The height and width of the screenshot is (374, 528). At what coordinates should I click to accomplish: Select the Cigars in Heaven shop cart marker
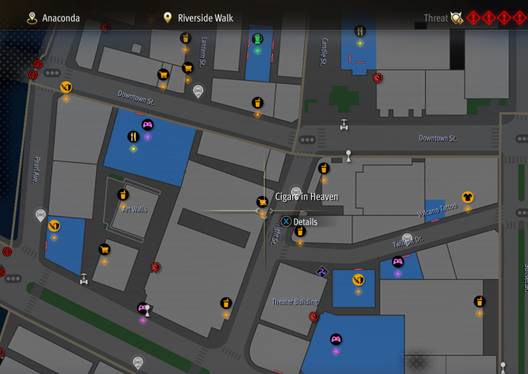tap(262, 202)
